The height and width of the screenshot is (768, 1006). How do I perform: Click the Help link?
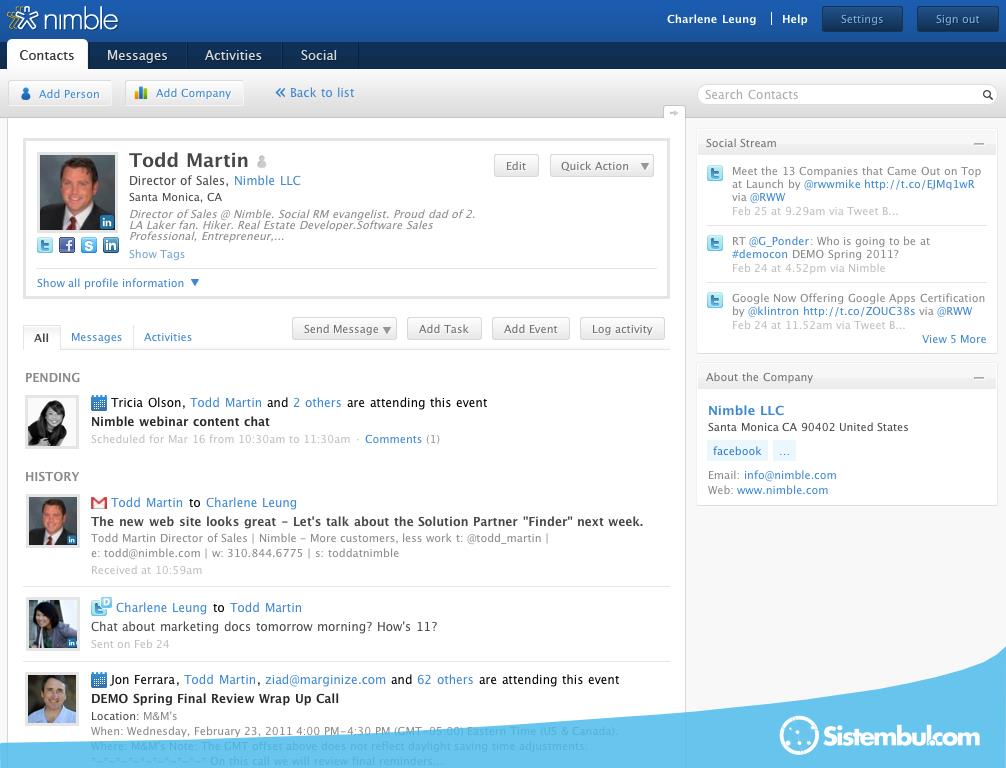click(x=794, y=19)
